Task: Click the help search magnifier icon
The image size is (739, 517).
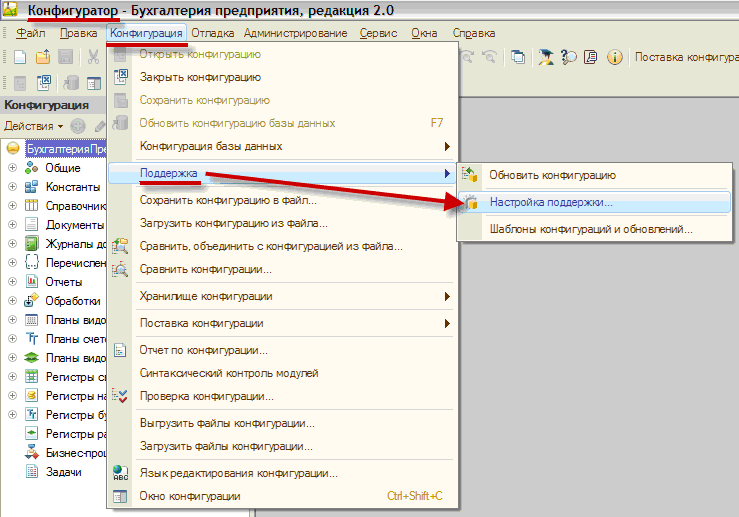Action: pos(569,57)
